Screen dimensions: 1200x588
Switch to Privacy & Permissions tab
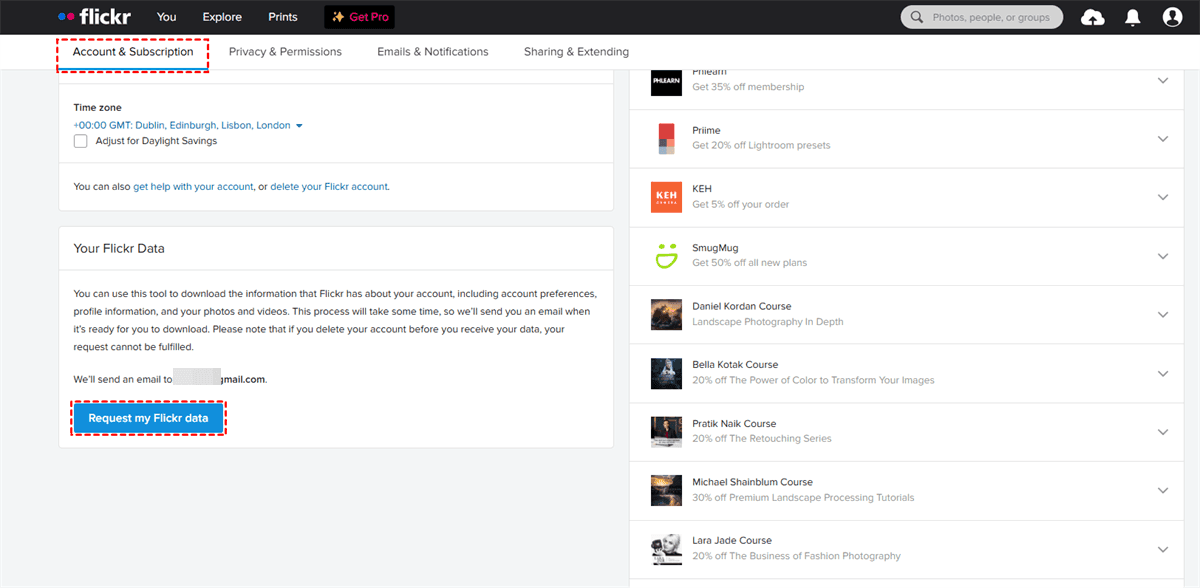[x=285, y=52]
